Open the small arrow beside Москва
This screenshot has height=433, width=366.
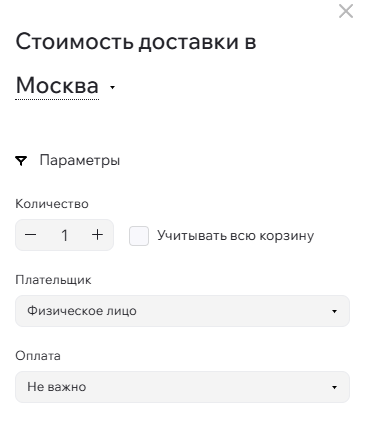[x=112, y=87]
